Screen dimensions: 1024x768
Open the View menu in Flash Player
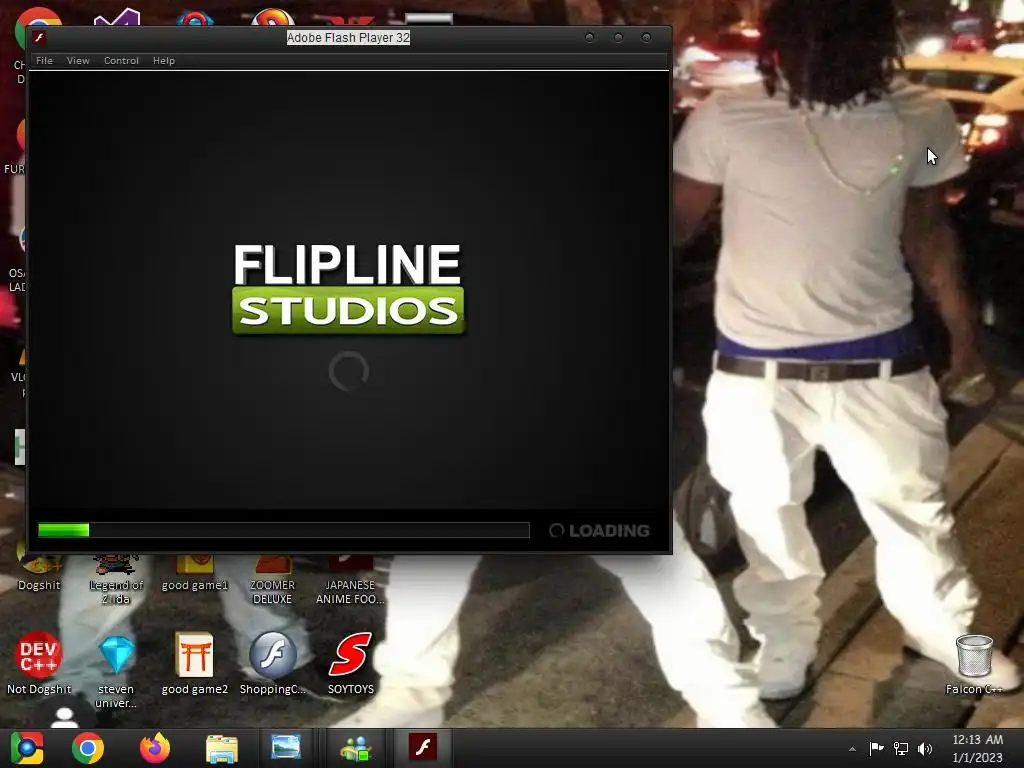(x=78, y=61)
